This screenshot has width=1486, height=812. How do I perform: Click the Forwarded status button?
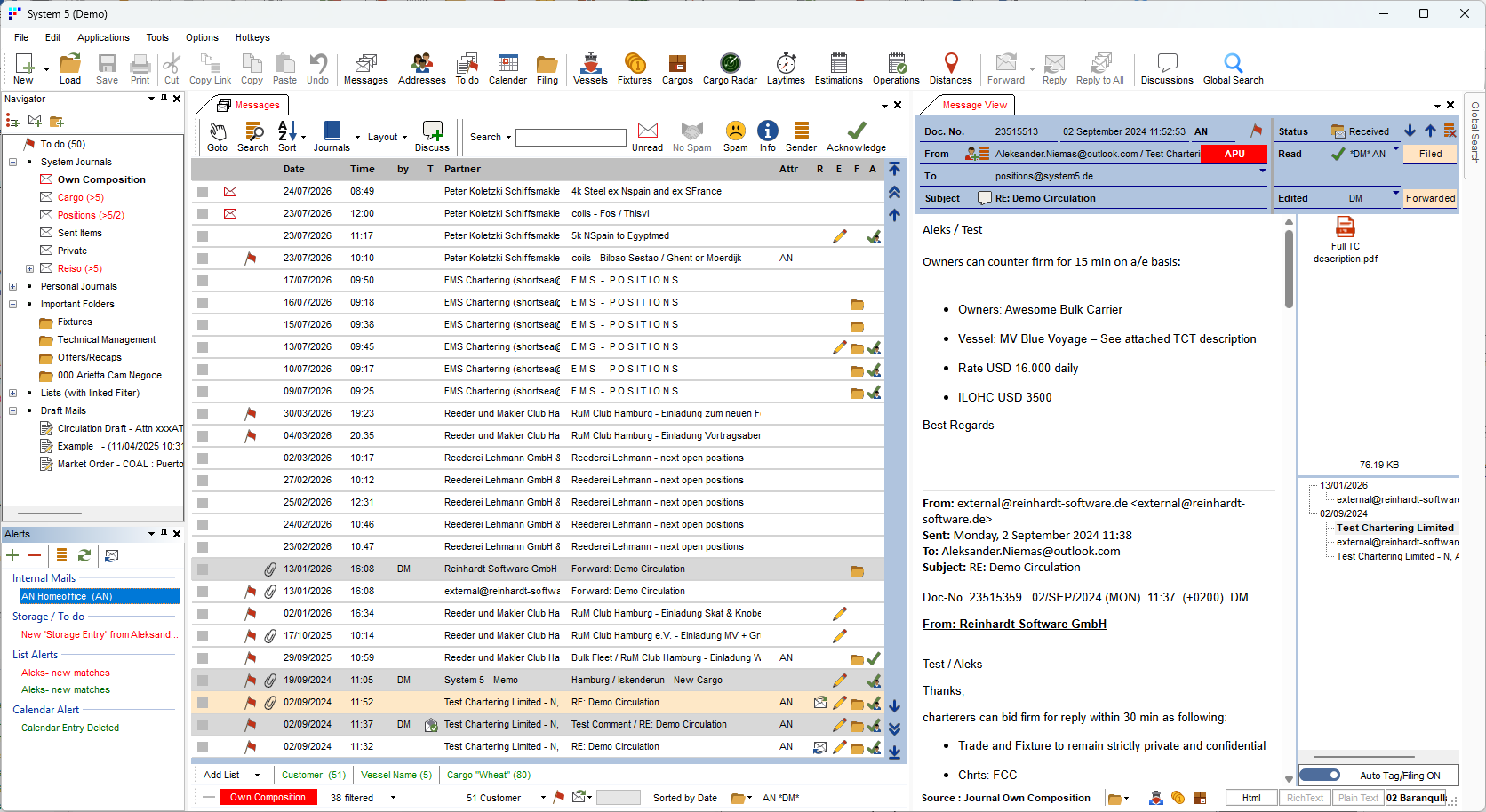(x=1430, y=198)
